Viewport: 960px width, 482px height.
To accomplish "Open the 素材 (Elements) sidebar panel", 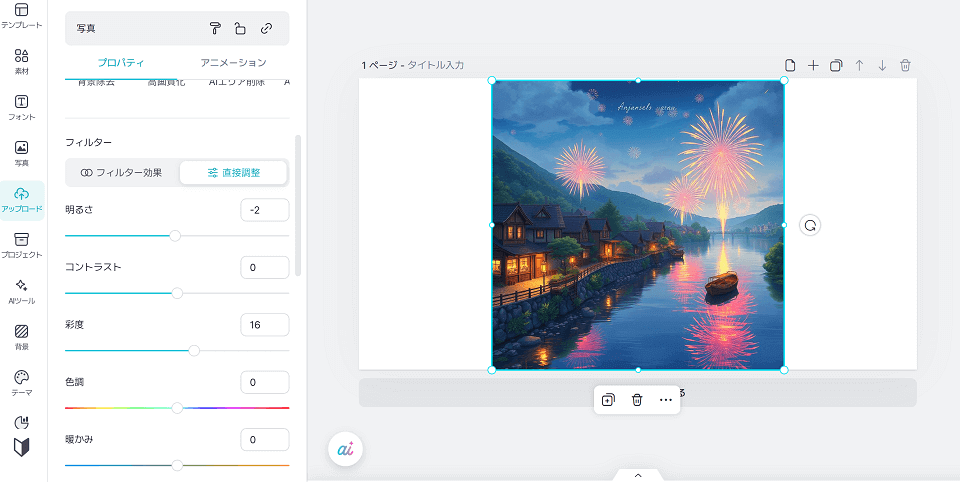I will point(22,61).
